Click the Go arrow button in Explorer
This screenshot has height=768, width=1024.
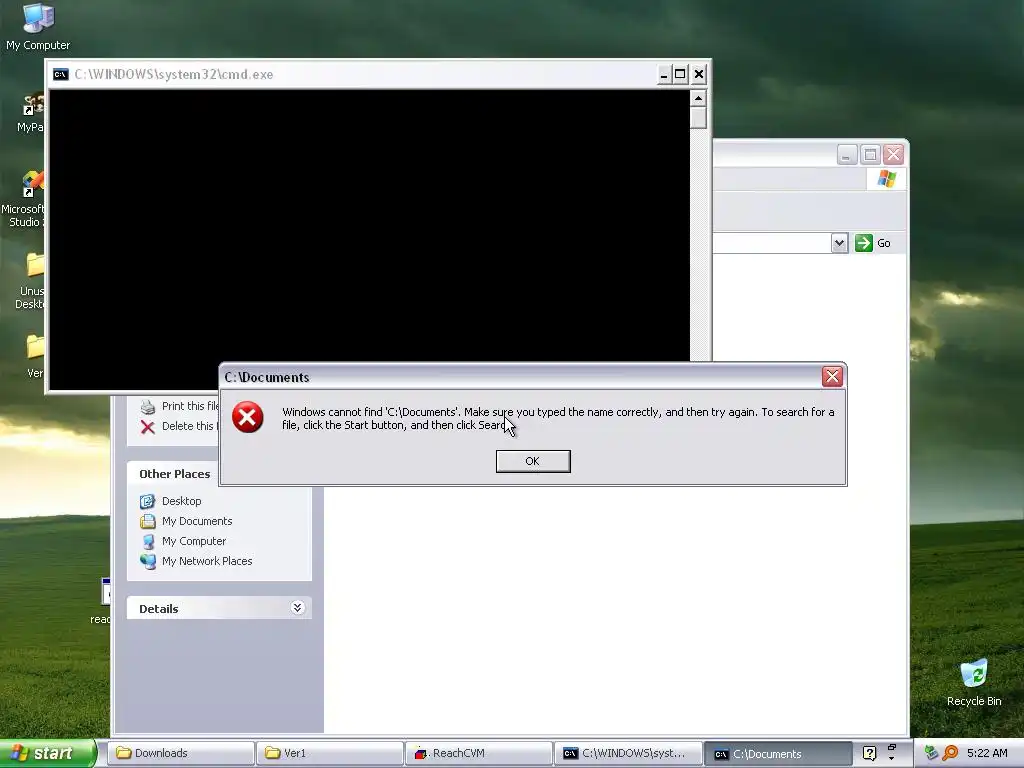point(863,243)
